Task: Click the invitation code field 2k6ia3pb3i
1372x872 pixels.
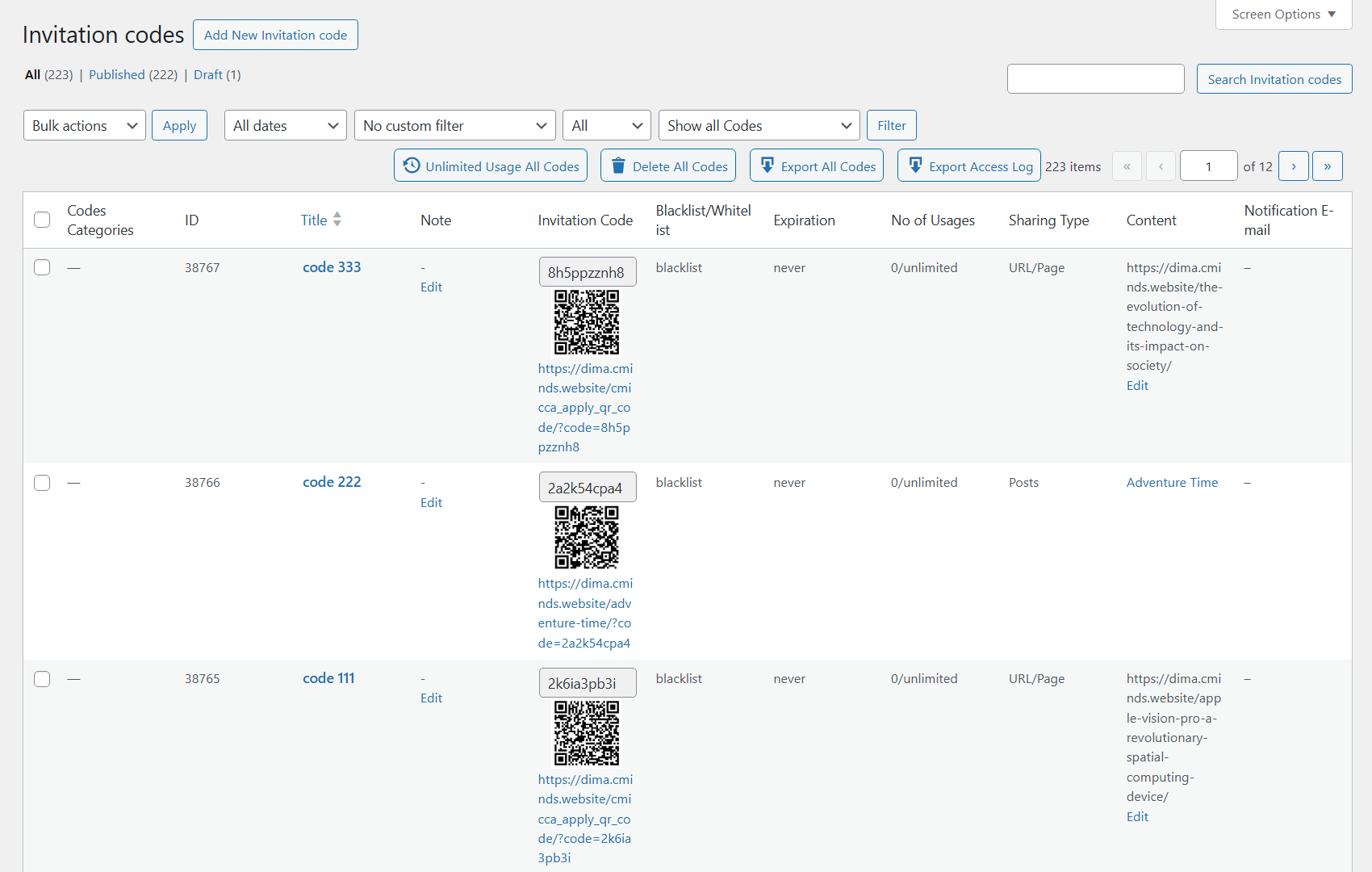Action: (x=588, y=683)
